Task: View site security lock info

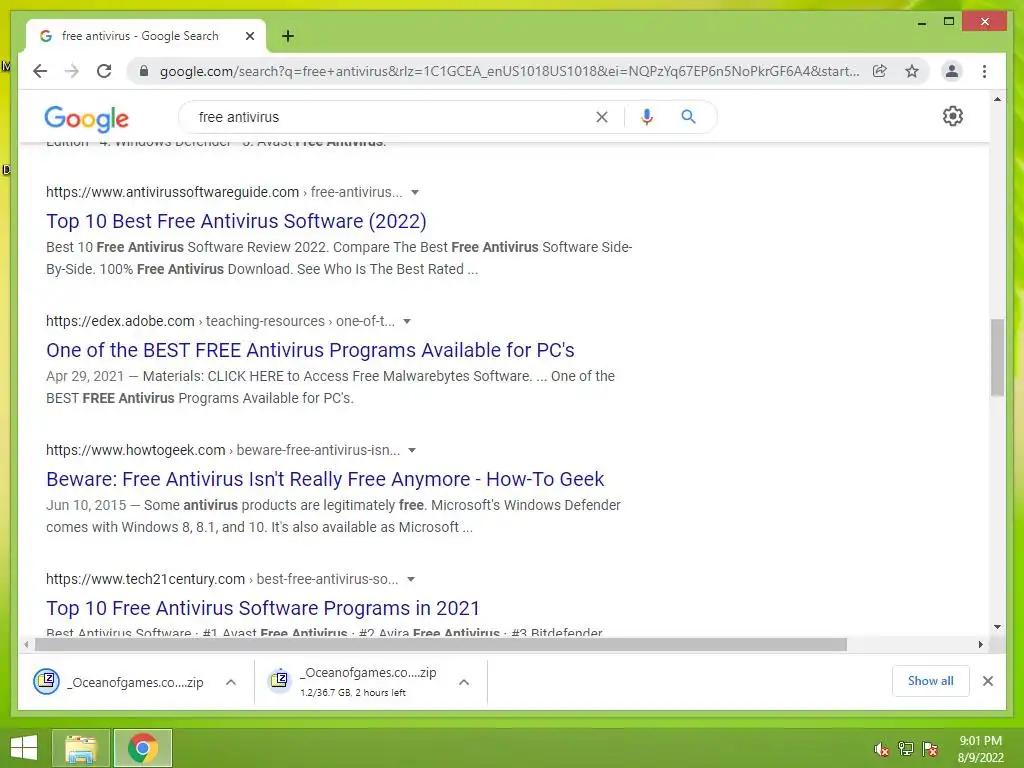Action: [144, 71]
